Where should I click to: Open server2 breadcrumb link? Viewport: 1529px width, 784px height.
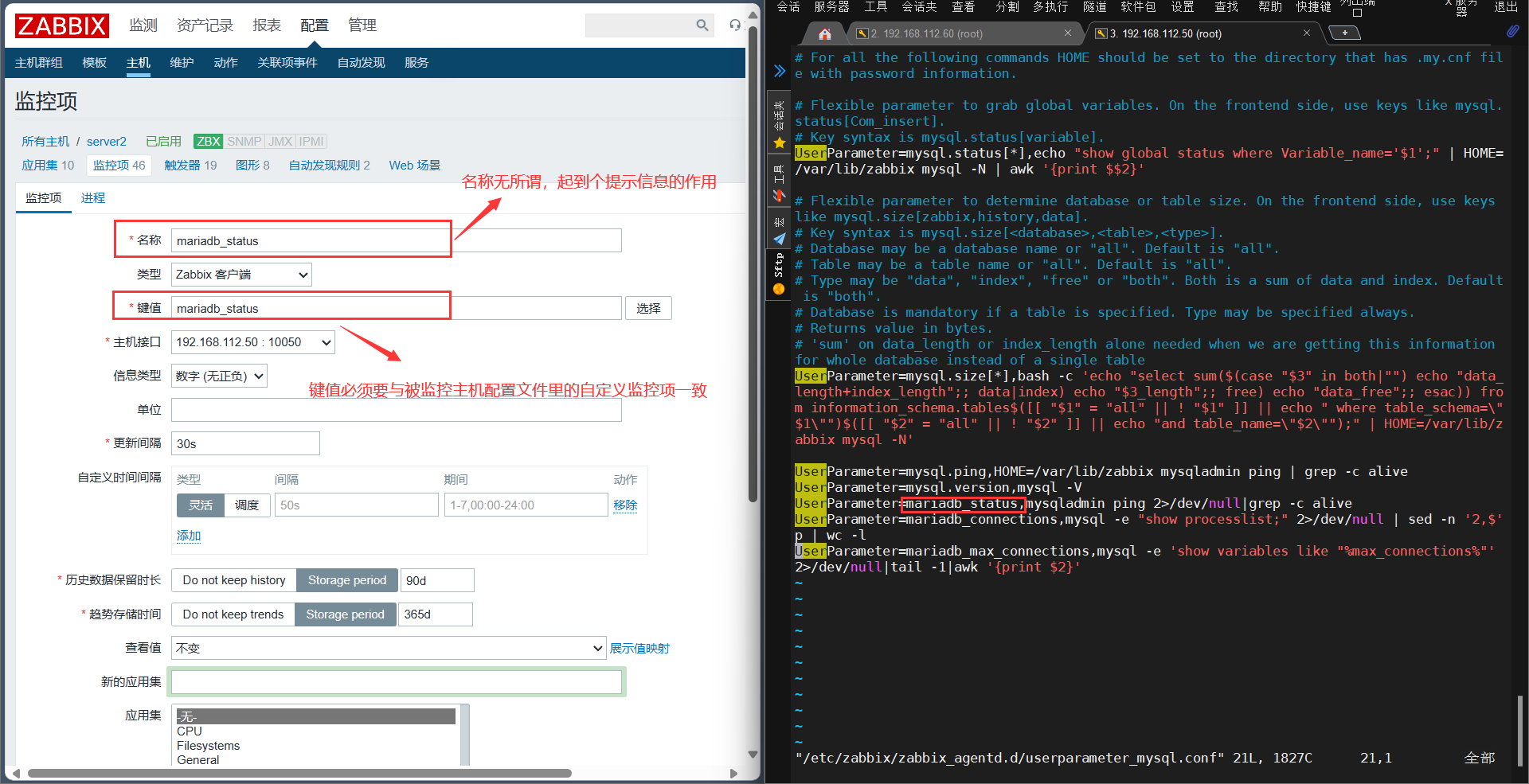107,142
